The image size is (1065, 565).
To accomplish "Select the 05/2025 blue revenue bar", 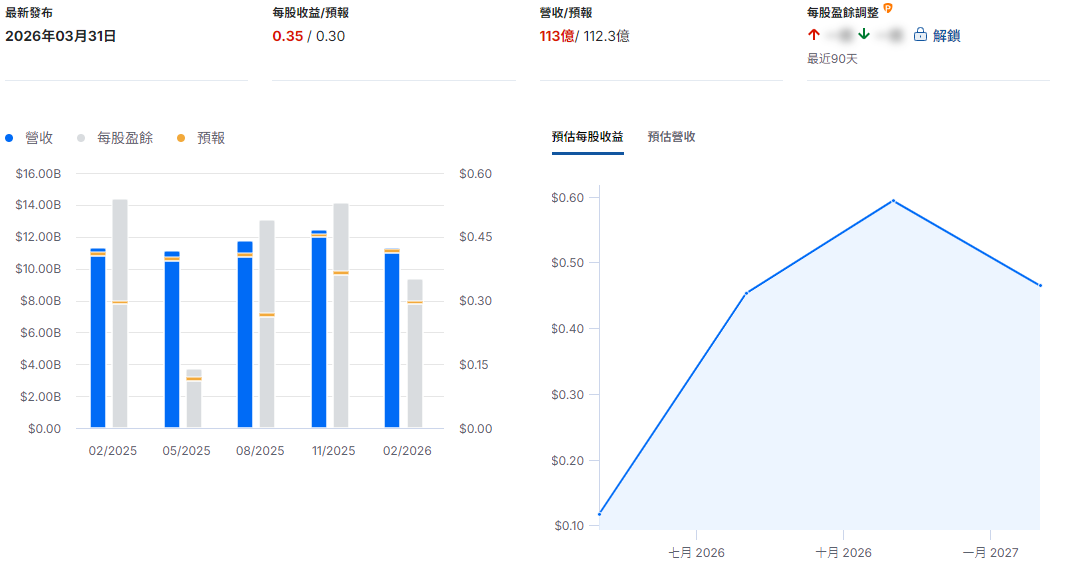I will [x=172, y=340].
